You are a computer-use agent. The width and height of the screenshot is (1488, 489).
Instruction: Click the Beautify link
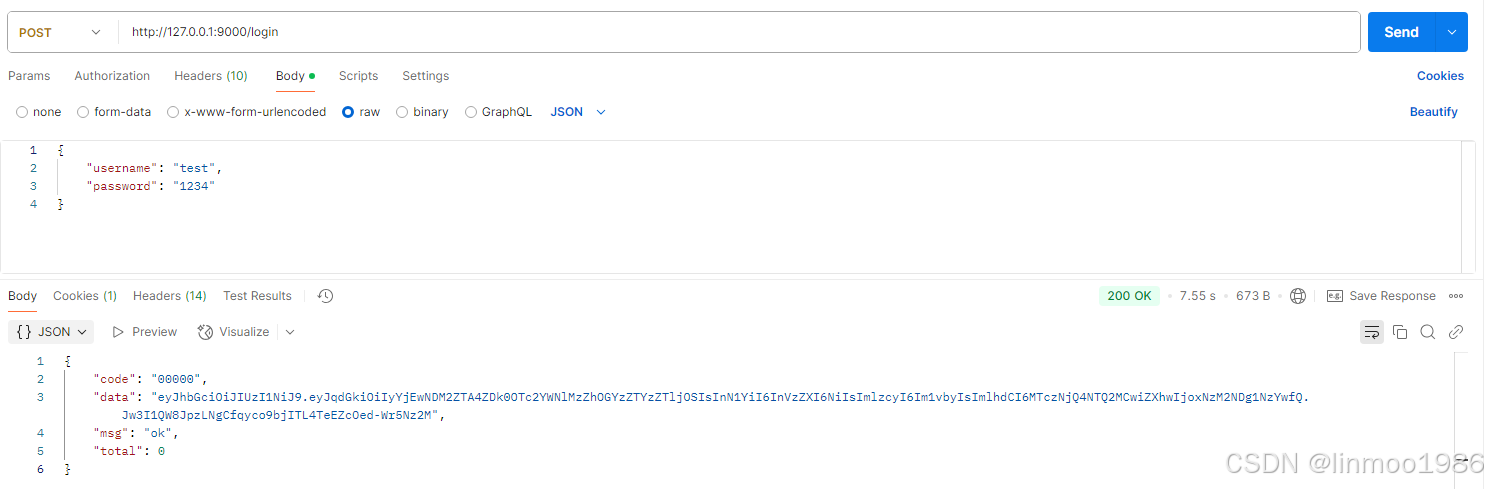tap(1434, 112)
